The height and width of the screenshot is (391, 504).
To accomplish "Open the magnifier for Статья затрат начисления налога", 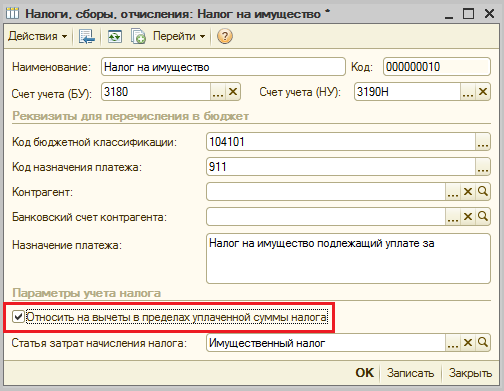I will click(x=483, y=343).
